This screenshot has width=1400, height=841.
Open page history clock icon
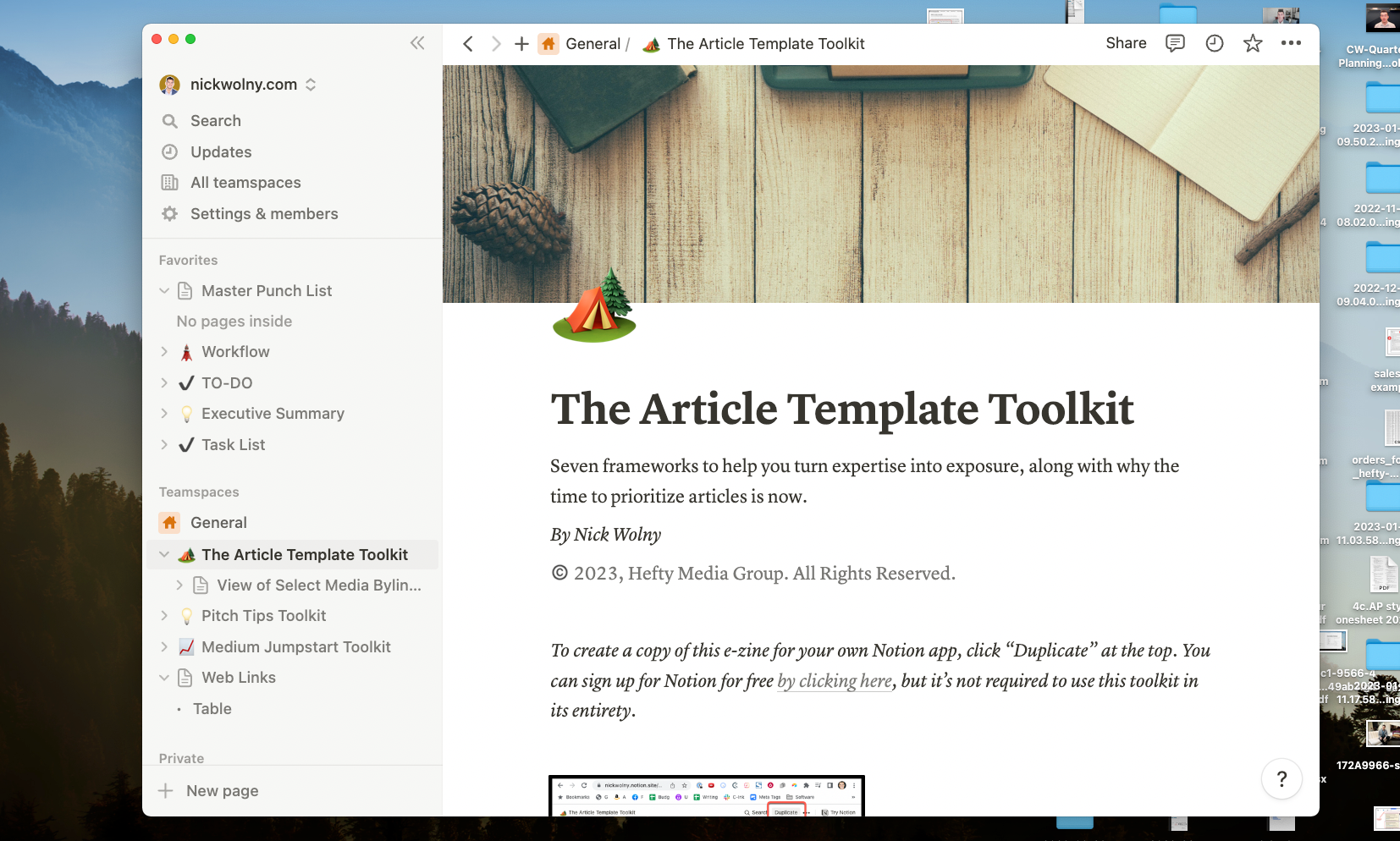(1215, 43)
